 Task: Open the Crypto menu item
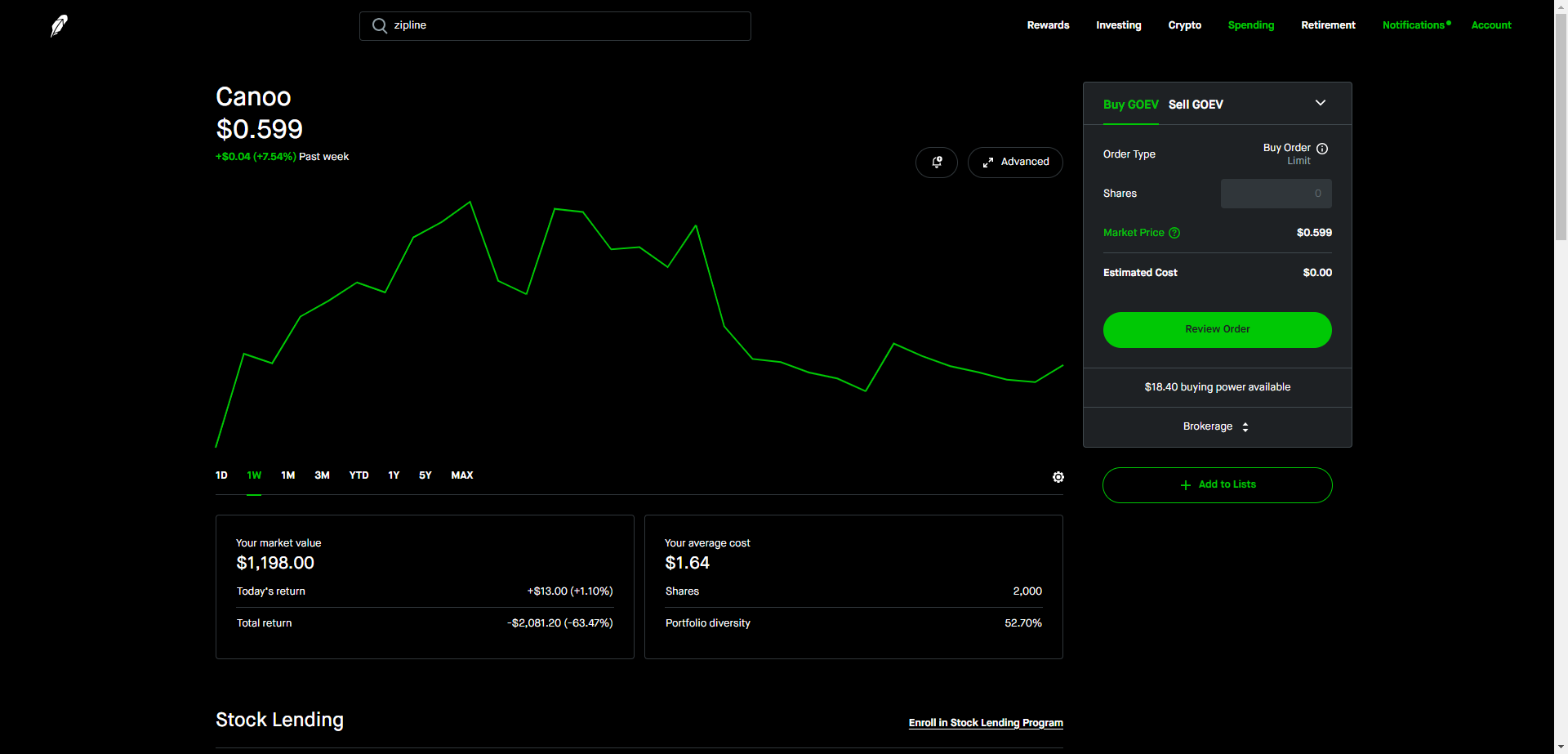point(1184,25)
